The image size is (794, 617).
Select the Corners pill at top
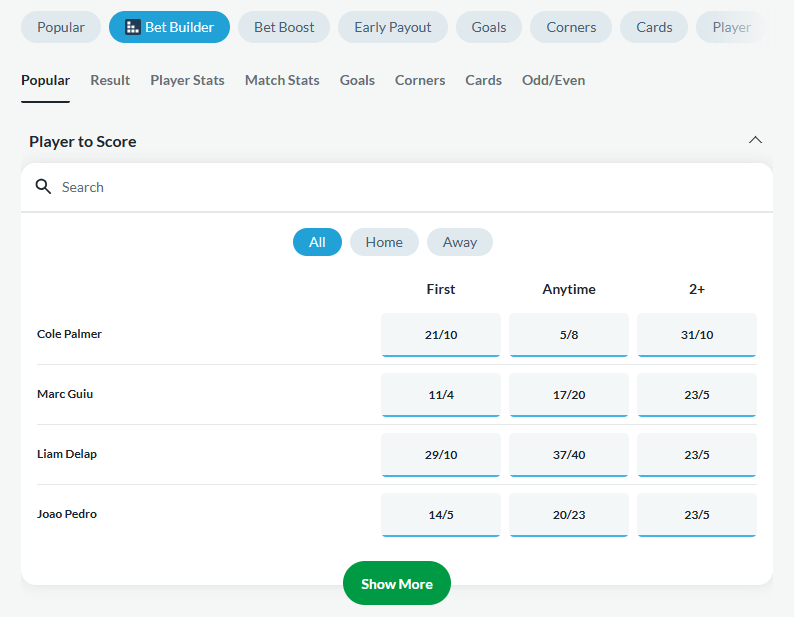(x=571, y=27)
